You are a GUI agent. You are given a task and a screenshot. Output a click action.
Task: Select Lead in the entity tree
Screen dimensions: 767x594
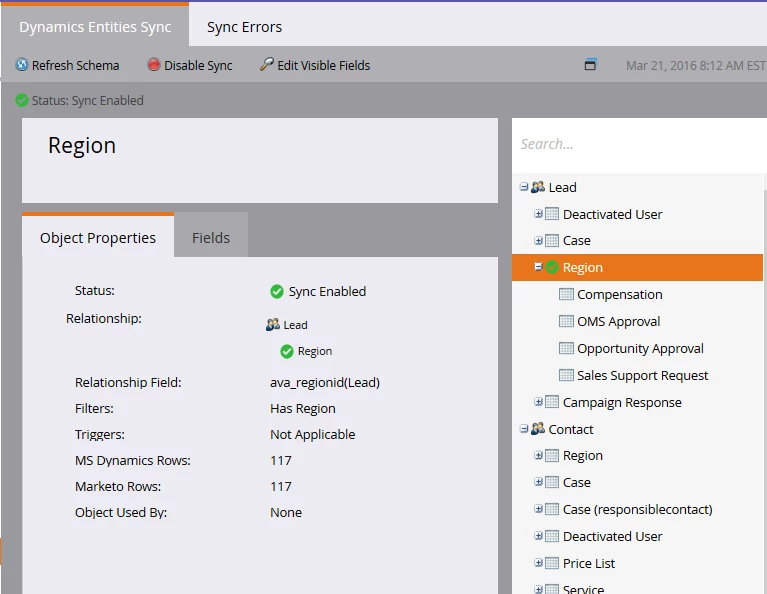563,187
